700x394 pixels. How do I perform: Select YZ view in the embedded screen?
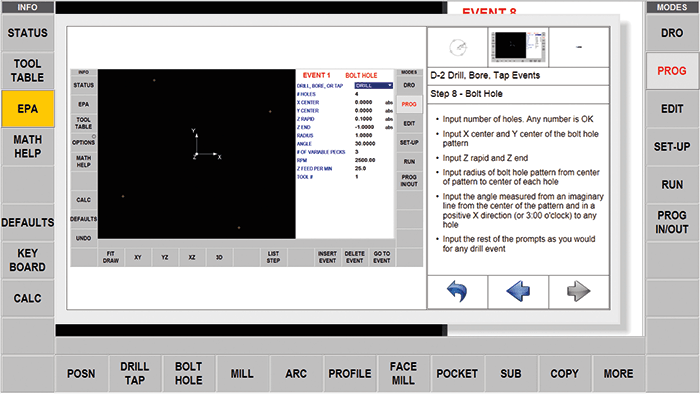pyautogui.click(x=165, y=257)
